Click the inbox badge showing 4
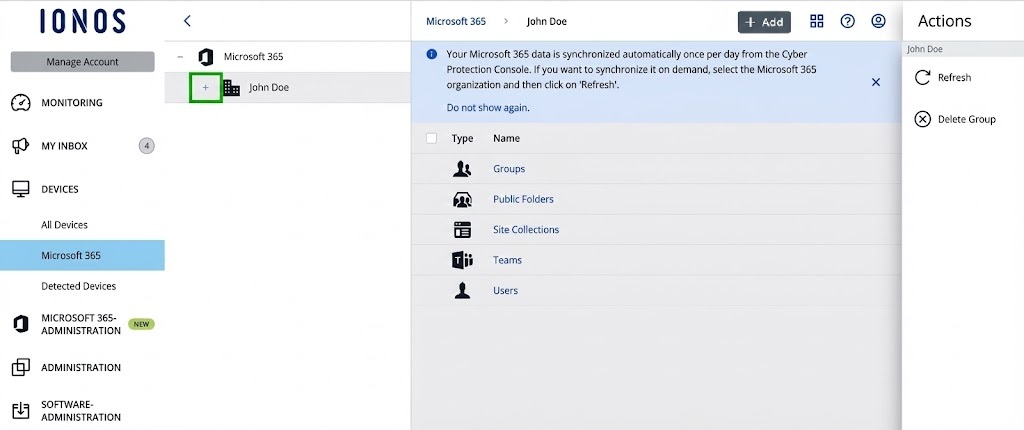The height and width of the screenshot is (430, 1024). 147,146
